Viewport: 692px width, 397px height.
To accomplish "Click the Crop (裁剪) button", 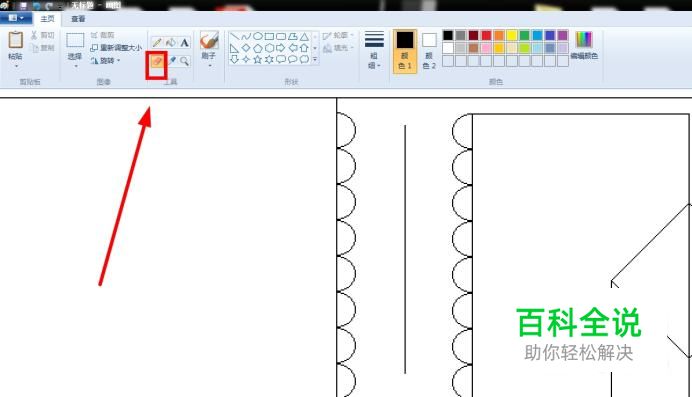I will pyautogui.click(x=102, y=35).
